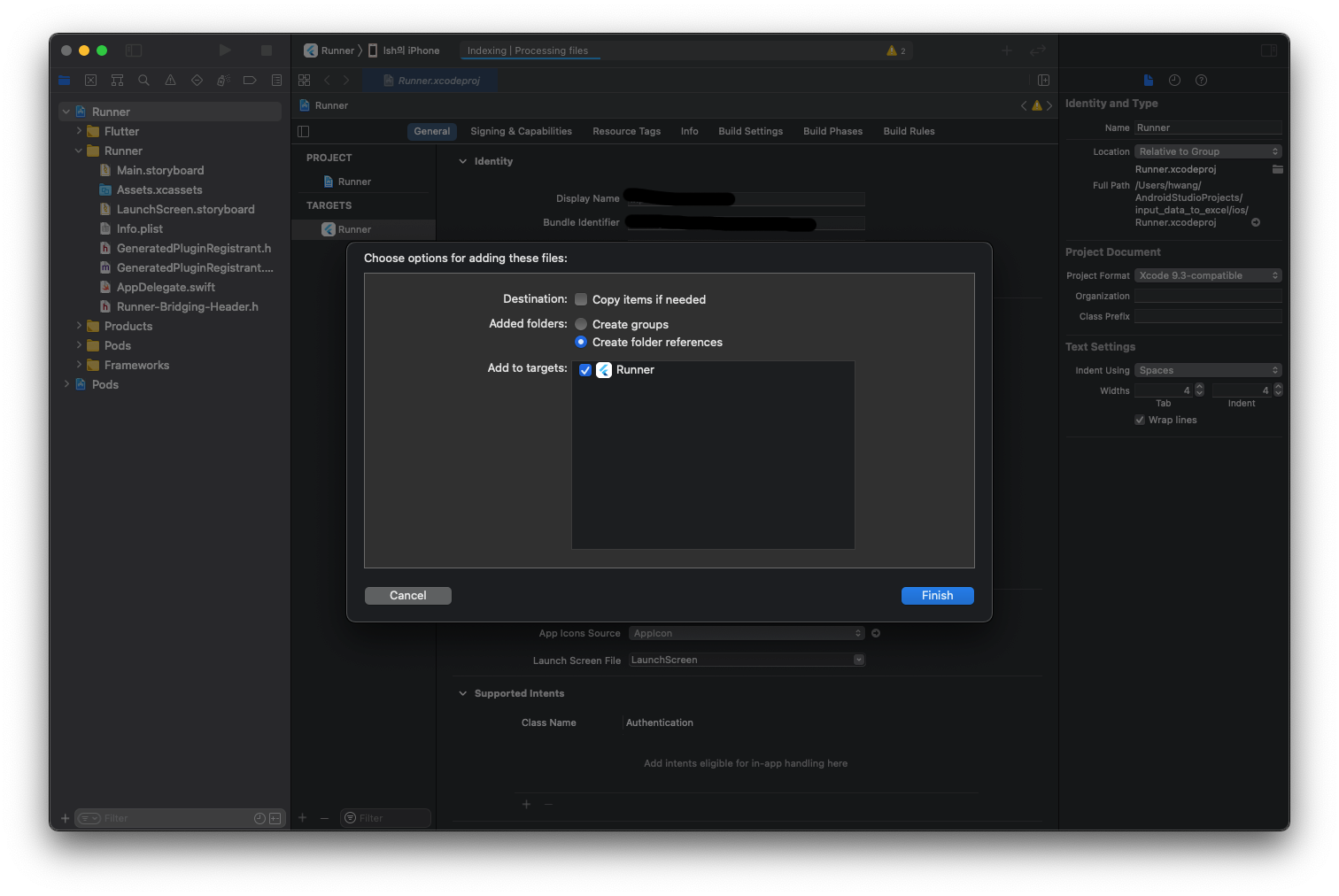The height and width of the screenshot is (896, 1339).
Task: Click the Organization input field
Action: 1208,296
